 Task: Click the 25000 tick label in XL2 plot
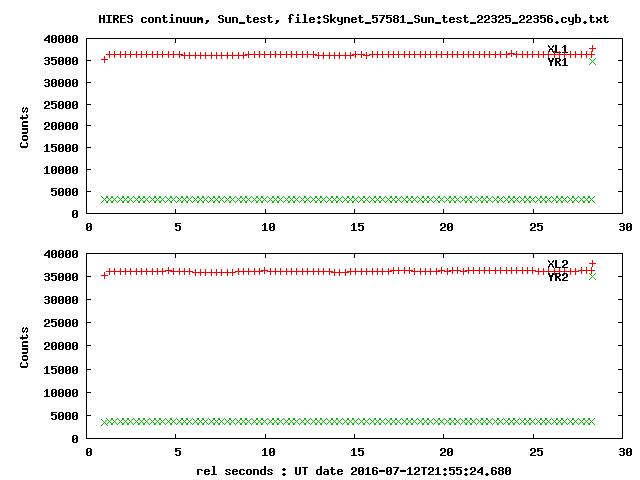click(x=61, y=323)
